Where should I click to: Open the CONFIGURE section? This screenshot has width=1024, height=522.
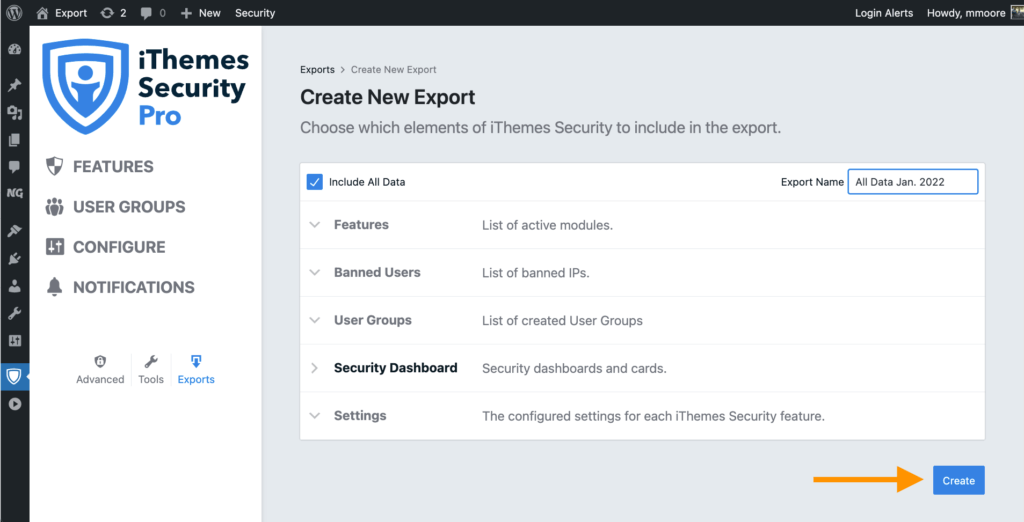[x=119, y=247]
